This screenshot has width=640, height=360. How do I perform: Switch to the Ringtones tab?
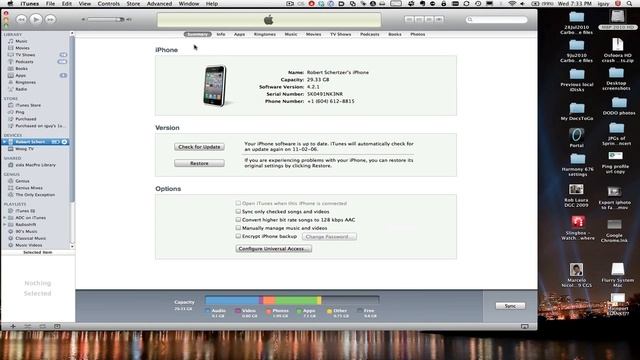264,34
